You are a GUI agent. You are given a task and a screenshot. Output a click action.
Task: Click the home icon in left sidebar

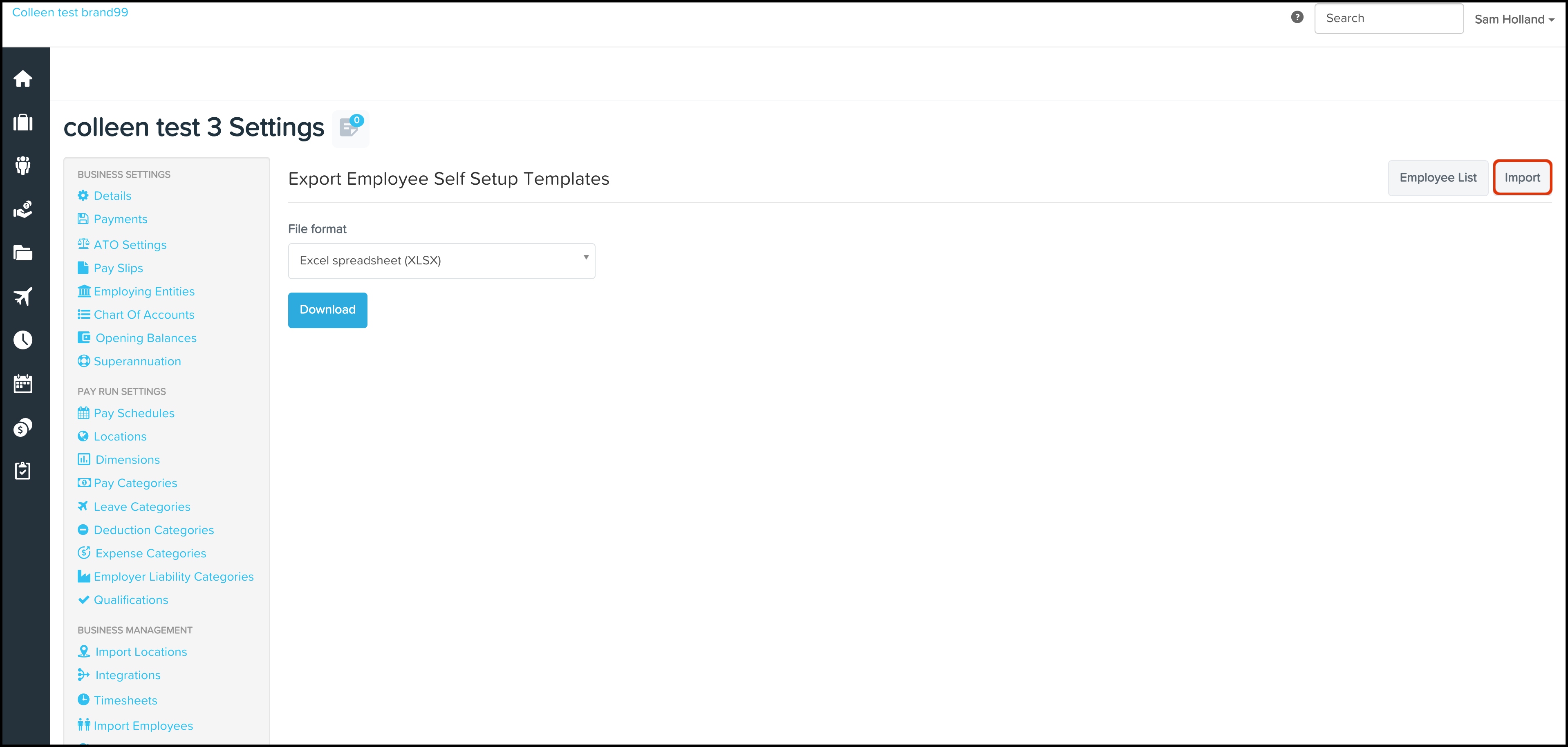(x=23, y=79)
